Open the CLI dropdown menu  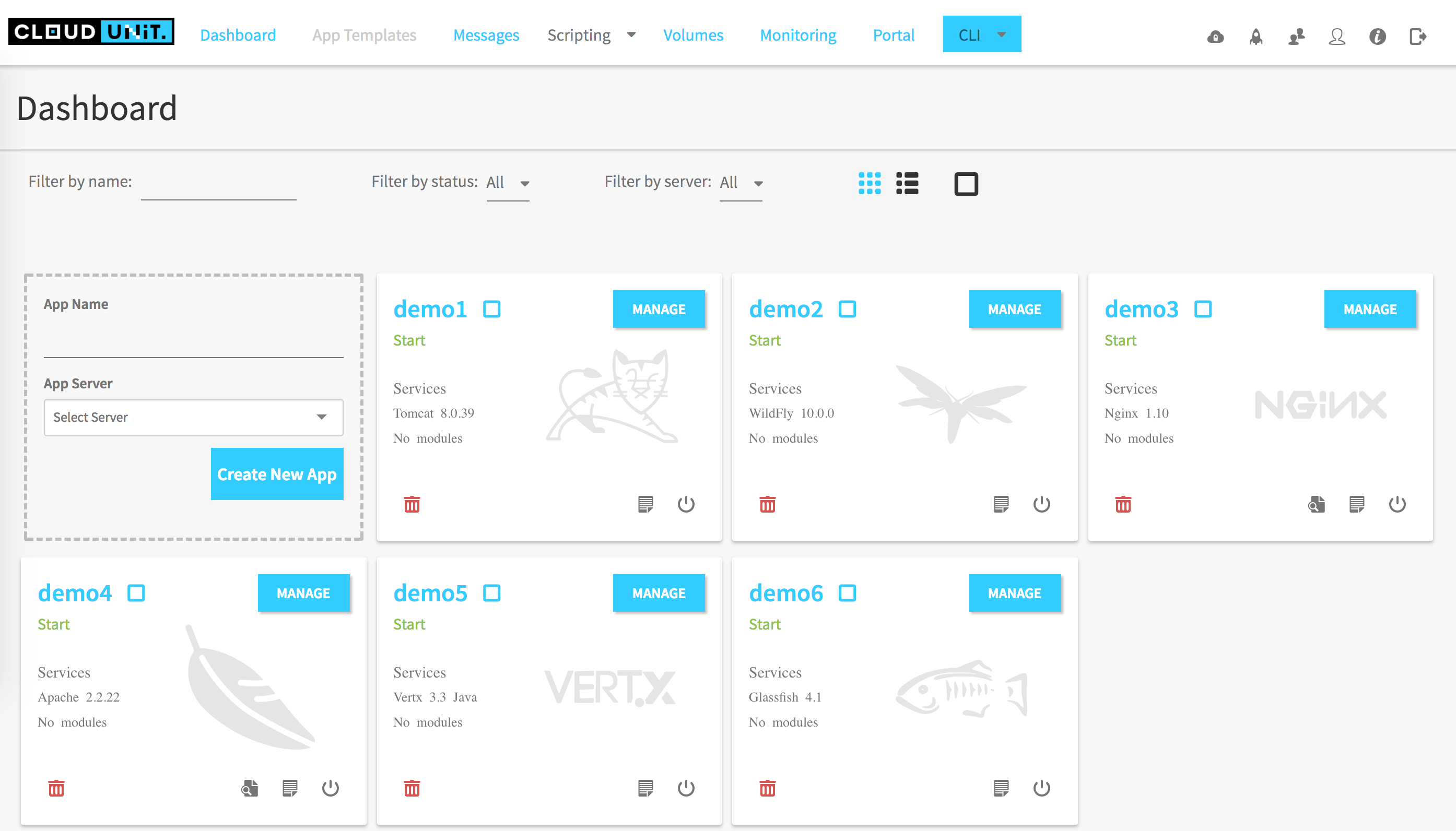(981, 35)
